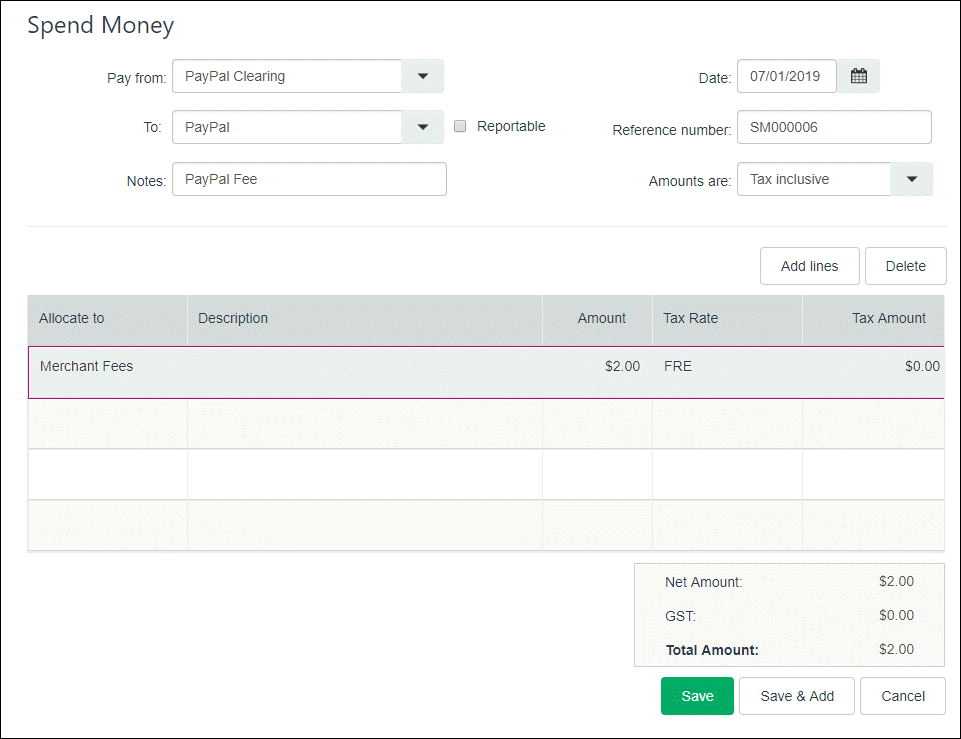Expand the Pay from dropdown arrow
This screenshot has height=739, width=961.
[422, 76]
